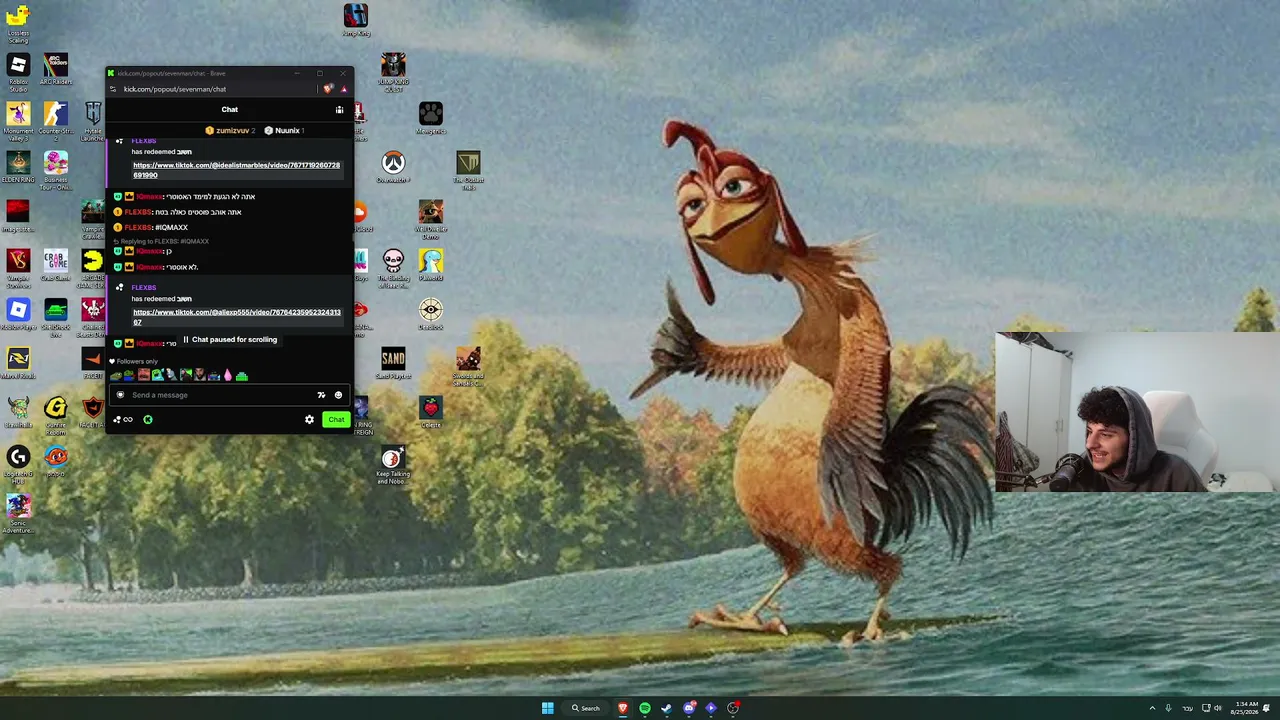Viewport: 1280px width, 720px height.
Task: Open the Overwatch desktop icon
Action: tap(393, 167)
